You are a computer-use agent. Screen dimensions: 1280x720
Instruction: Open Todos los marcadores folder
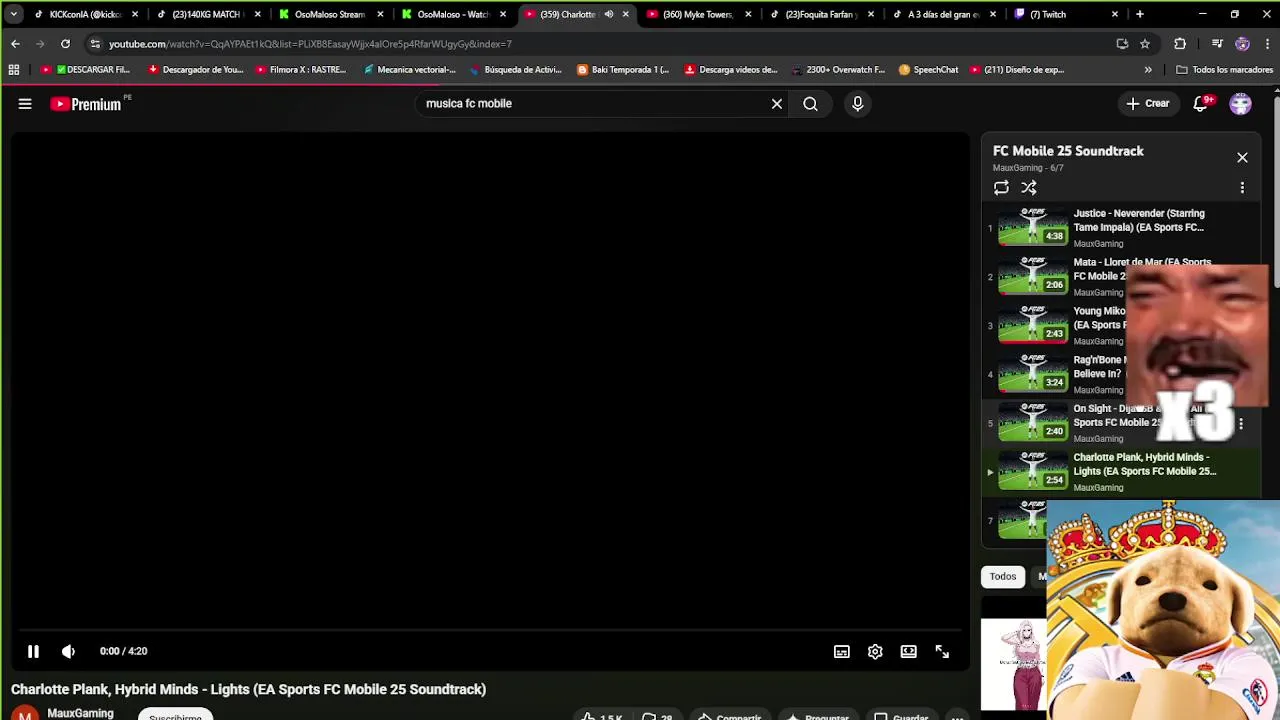[x=1225, y=70]
